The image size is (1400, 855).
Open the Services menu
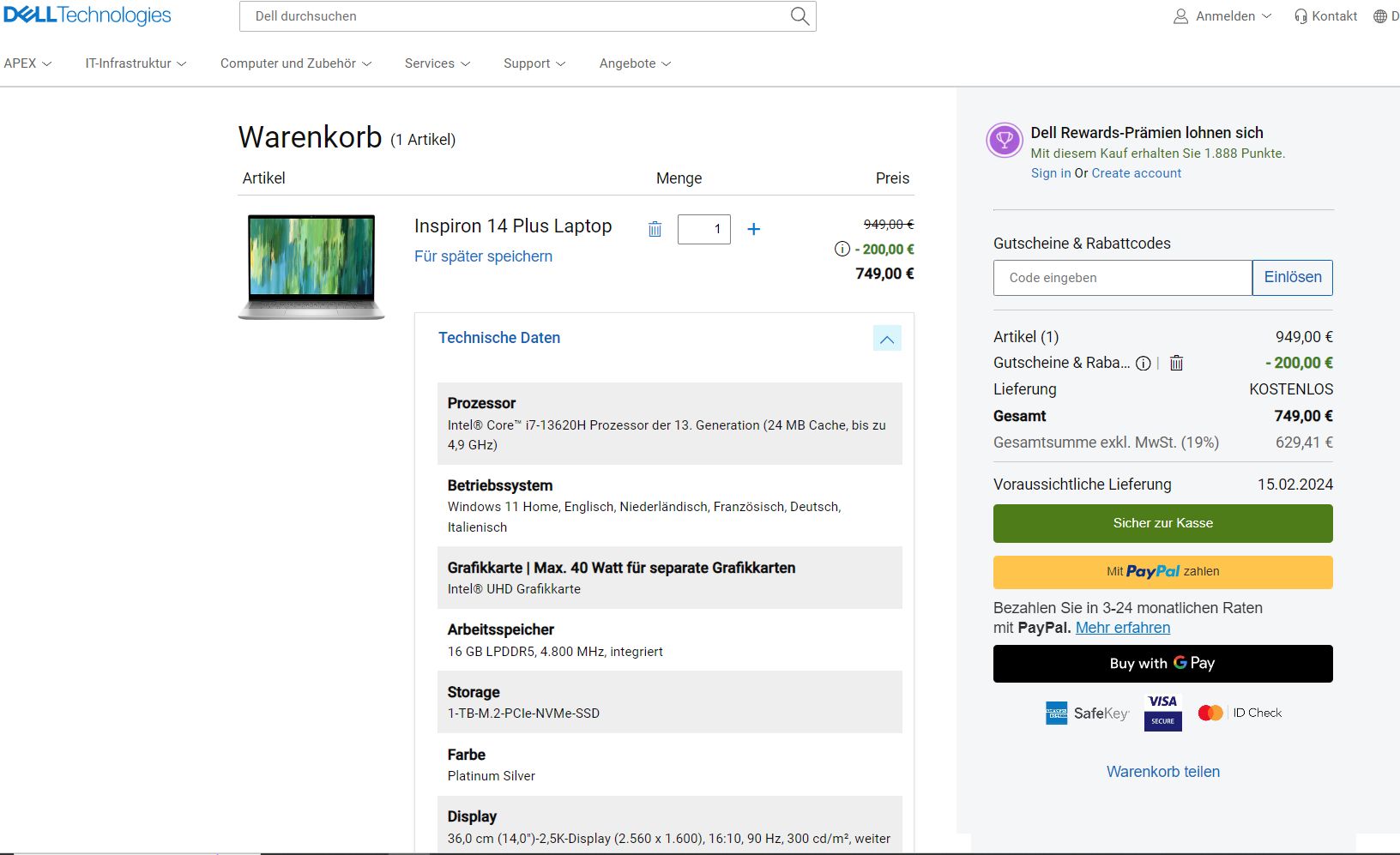[437, 63]
